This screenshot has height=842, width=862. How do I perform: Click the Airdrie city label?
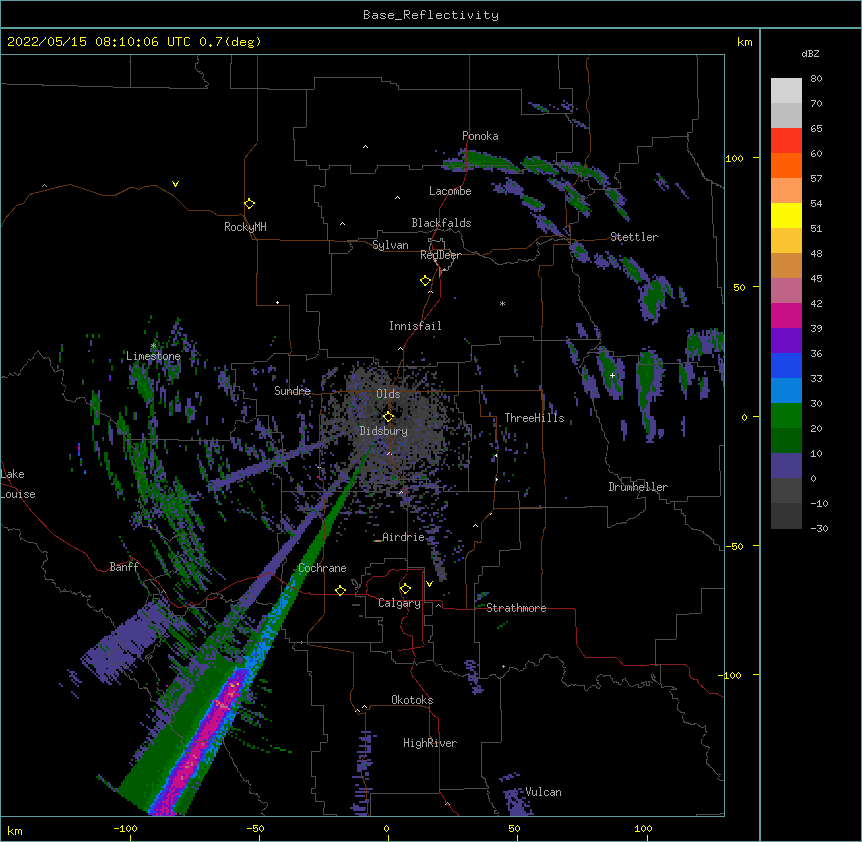pos(403,537)
